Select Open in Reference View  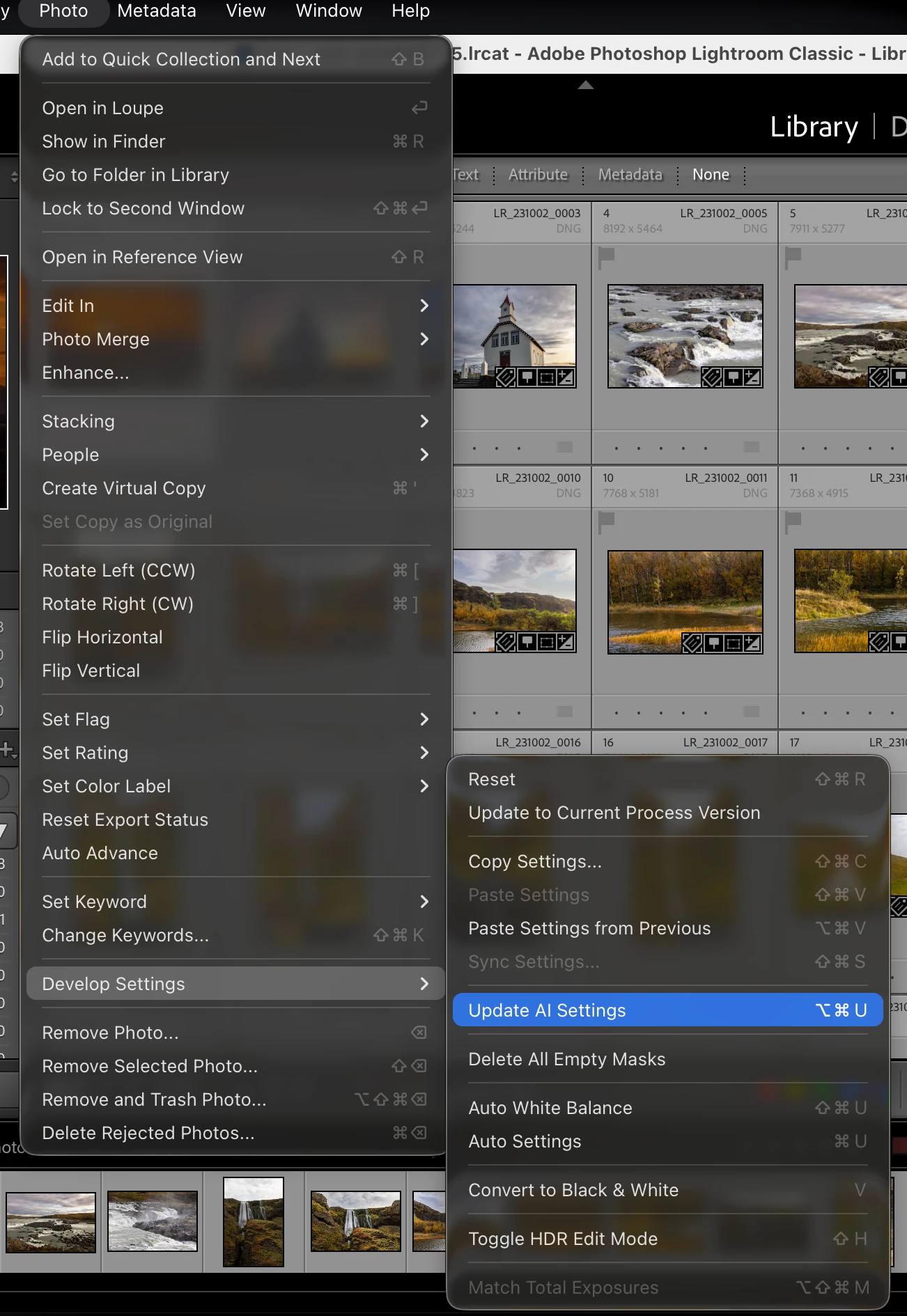(x=235, y=257)
